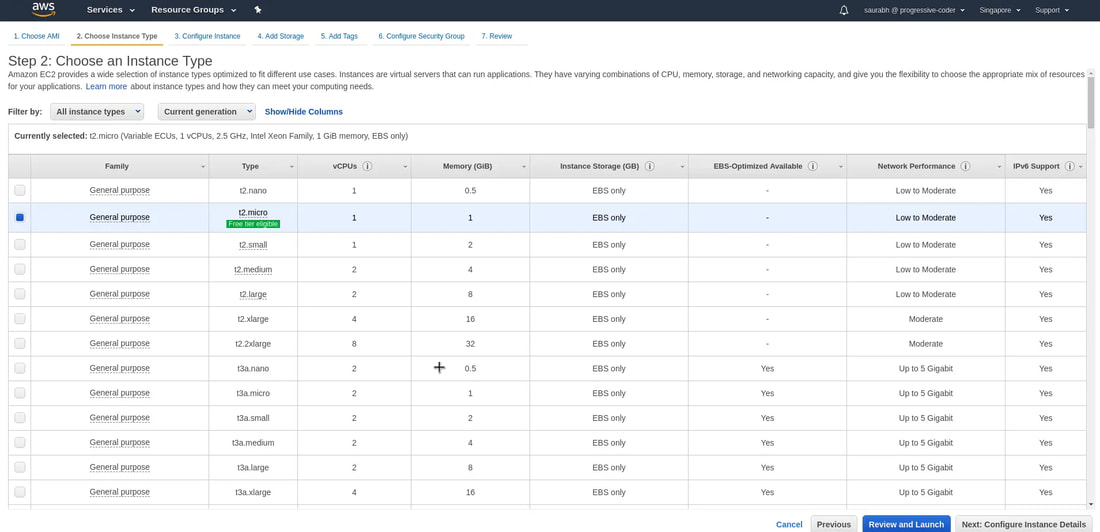Click the Show/Hide Columns link
This screenshot has height=532, width=1100.
303,112
